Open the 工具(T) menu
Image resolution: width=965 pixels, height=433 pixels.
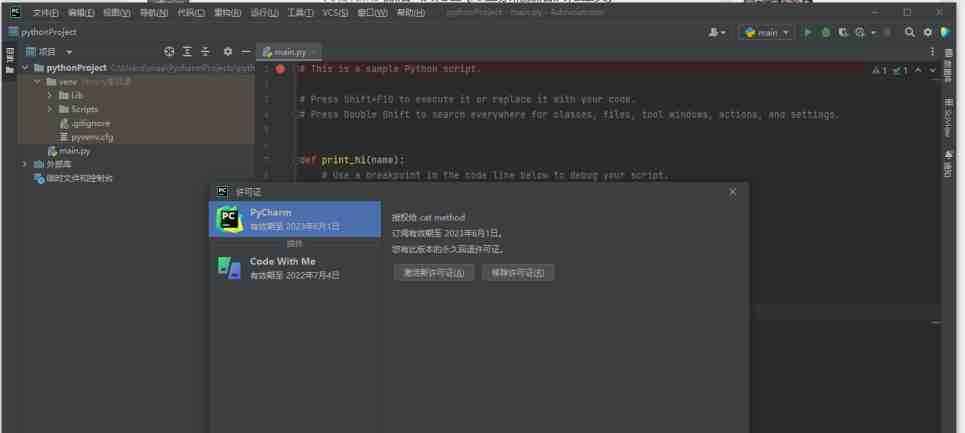[x=300, y=12]
